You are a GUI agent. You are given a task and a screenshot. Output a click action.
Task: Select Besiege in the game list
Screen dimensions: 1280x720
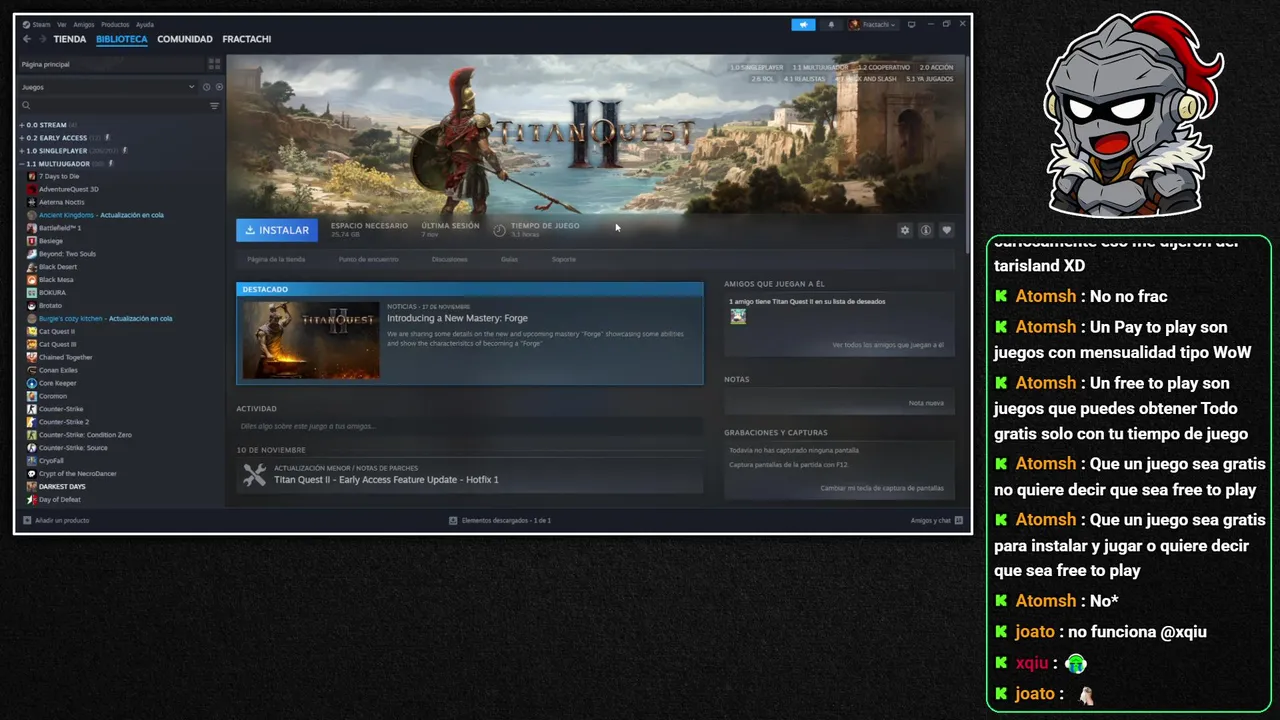coord(51,241)
